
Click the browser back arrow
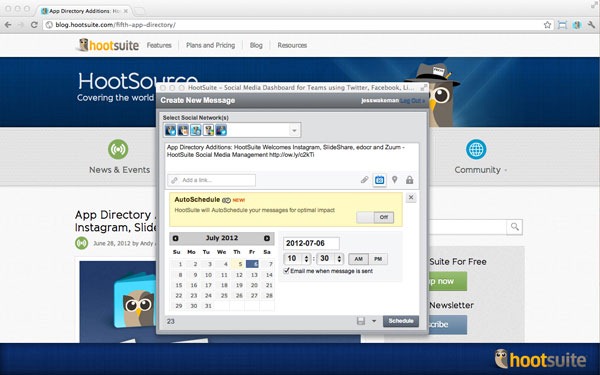(x=8, y=25)
